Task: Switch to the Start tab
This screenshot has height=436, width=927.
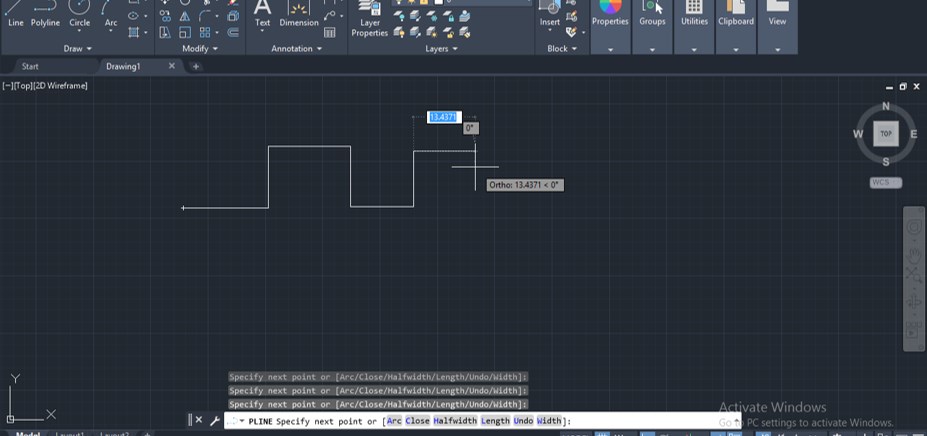Action: point(30,66)
